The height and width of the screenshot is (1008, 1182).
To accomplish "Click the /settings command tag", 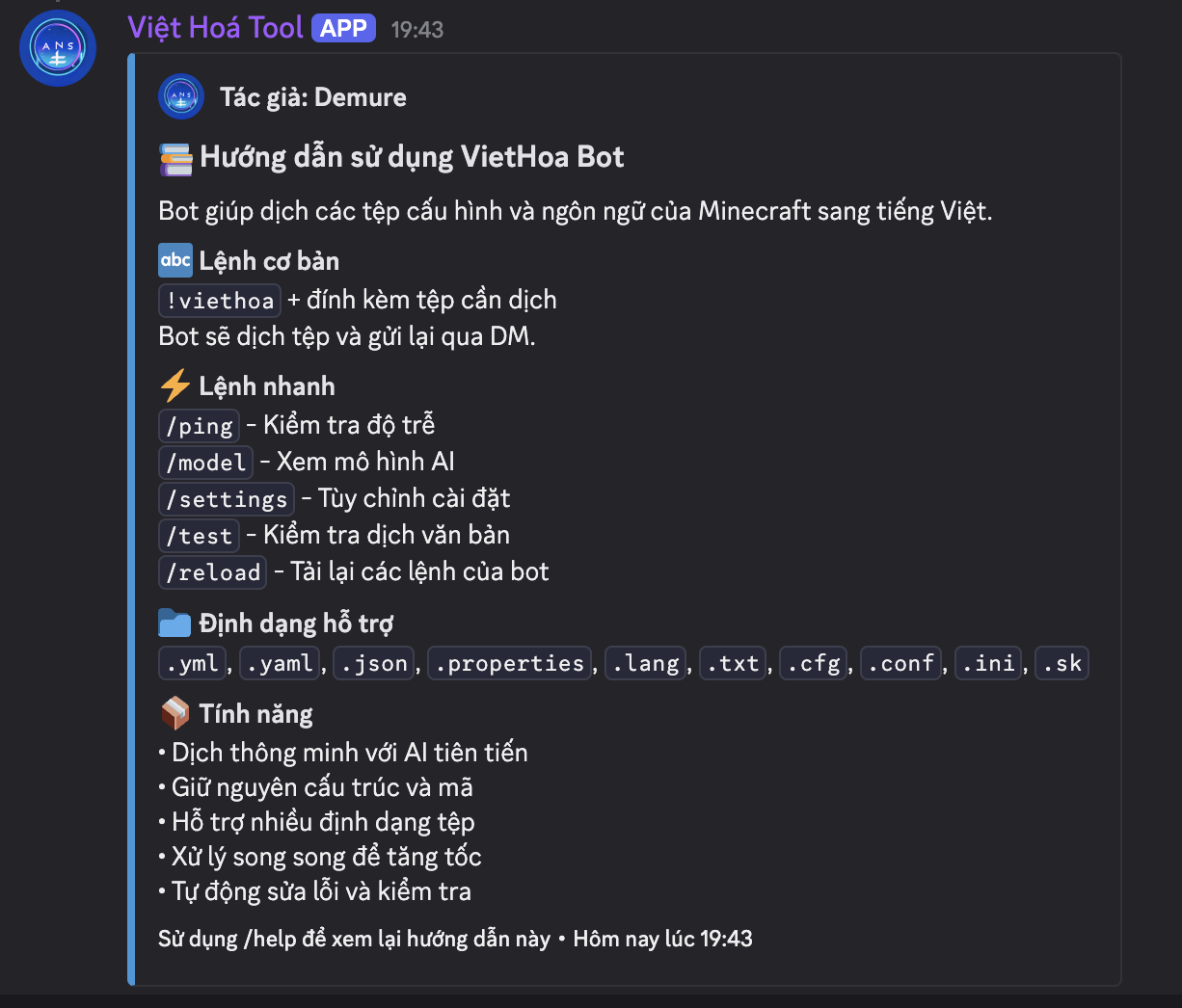I will click(x=227, y=498).
